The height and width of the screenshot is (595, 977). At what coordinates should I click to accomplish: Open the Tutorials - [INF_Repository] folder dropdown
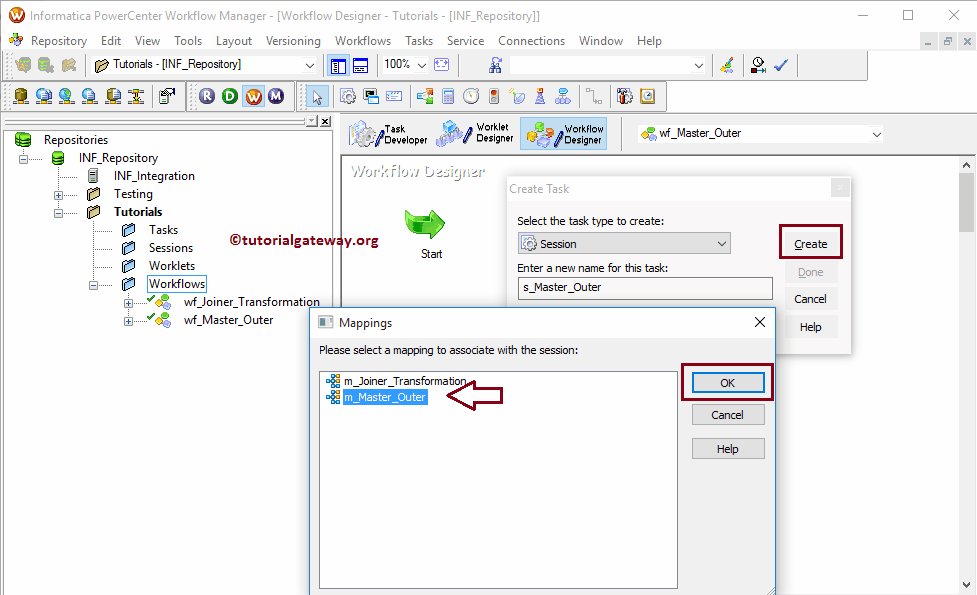tap(309, 65)
